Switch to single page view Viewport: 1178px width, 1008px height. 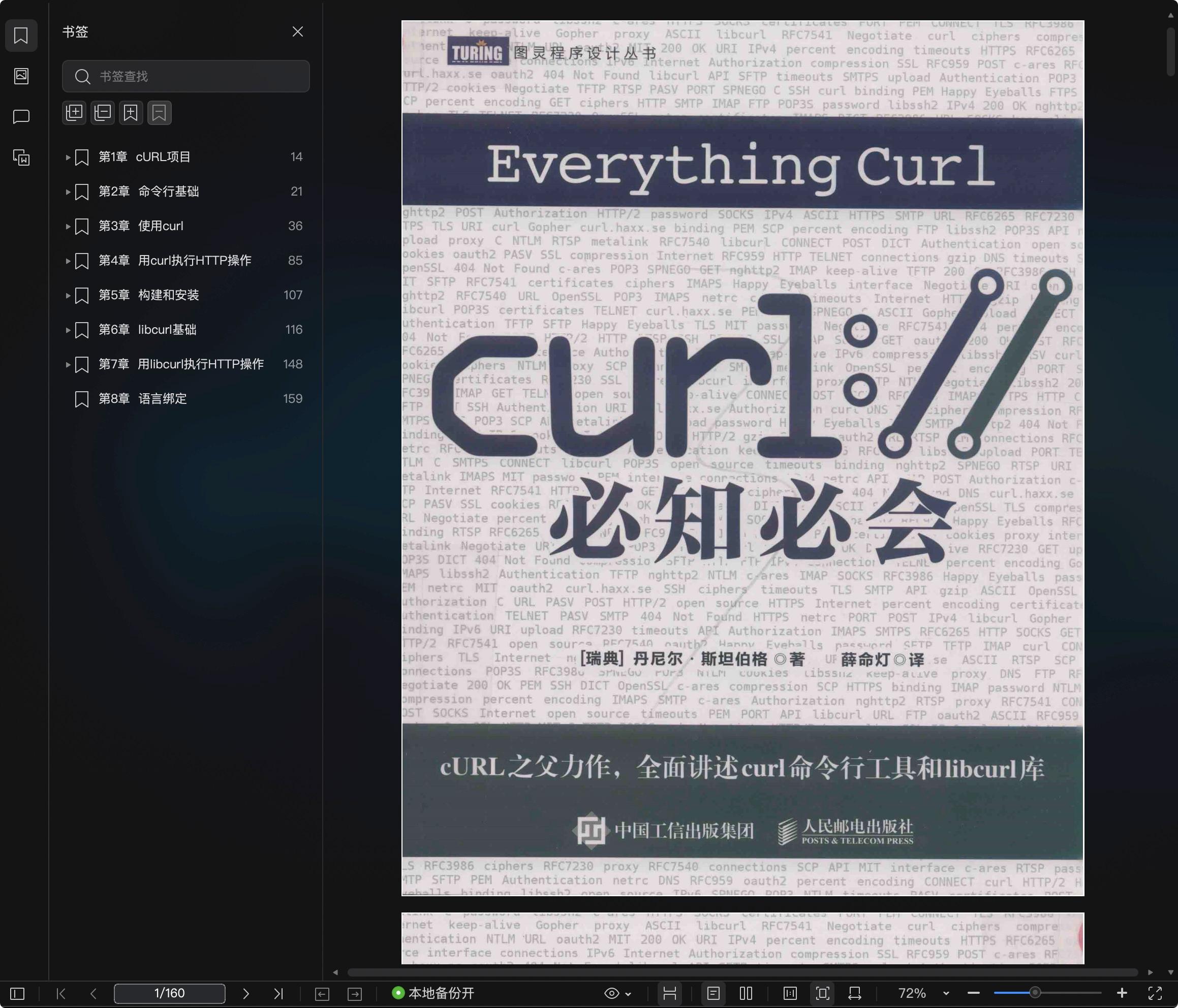click(x=714, y=993)
